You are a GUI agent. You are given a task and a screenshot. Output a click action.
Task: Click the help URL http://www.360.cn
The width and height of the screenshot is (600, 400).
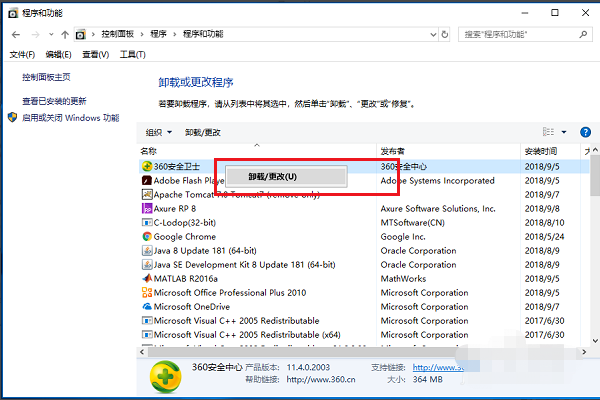[321, 379]
